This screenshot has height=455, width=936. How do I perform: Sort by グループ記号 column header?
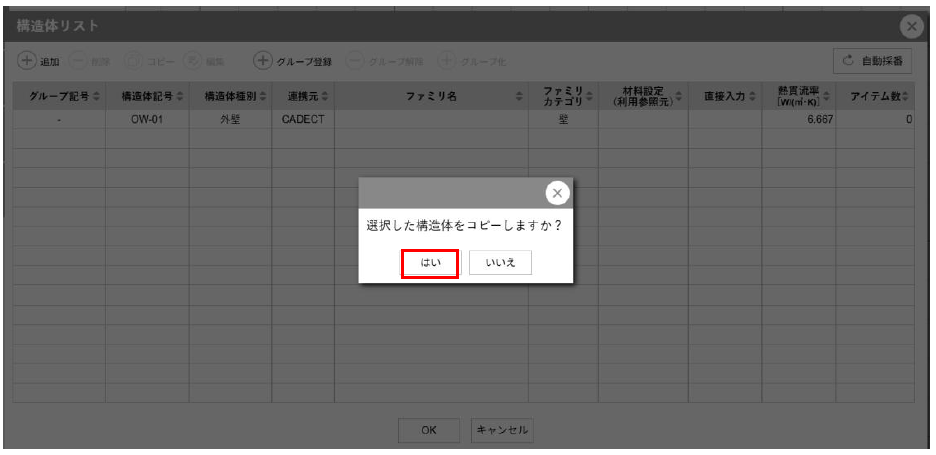pos(59,96)
